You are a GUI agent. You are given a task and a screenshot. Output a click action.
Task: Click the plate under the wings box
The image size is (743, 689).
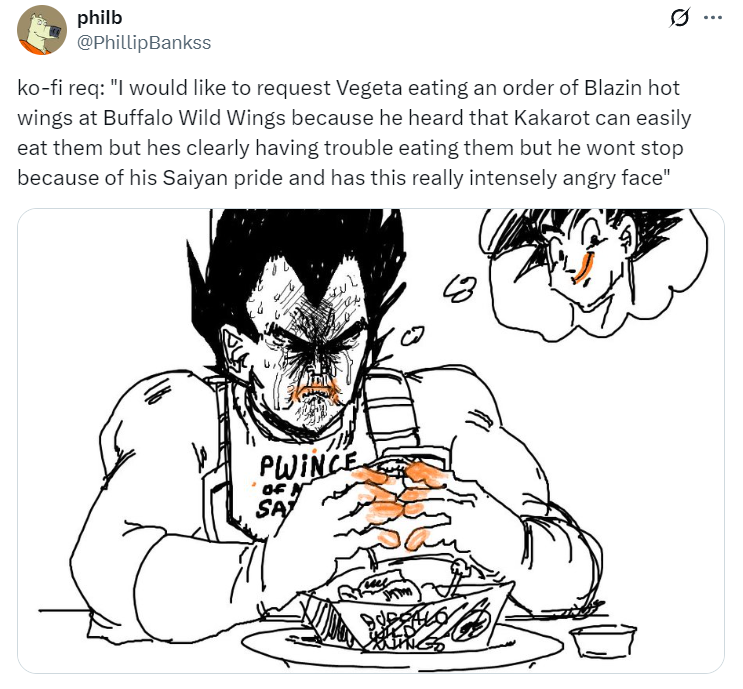pos(403,644)
